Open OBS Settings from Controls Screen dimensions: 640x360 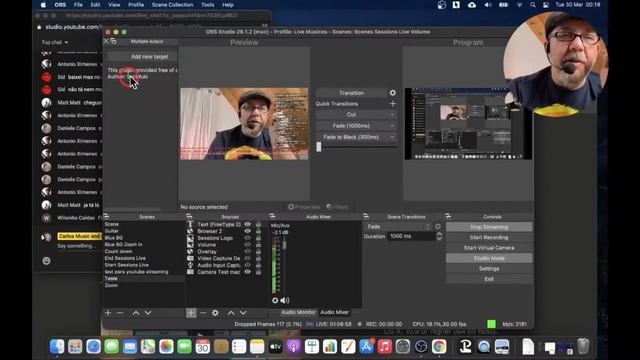coord(489,269)
